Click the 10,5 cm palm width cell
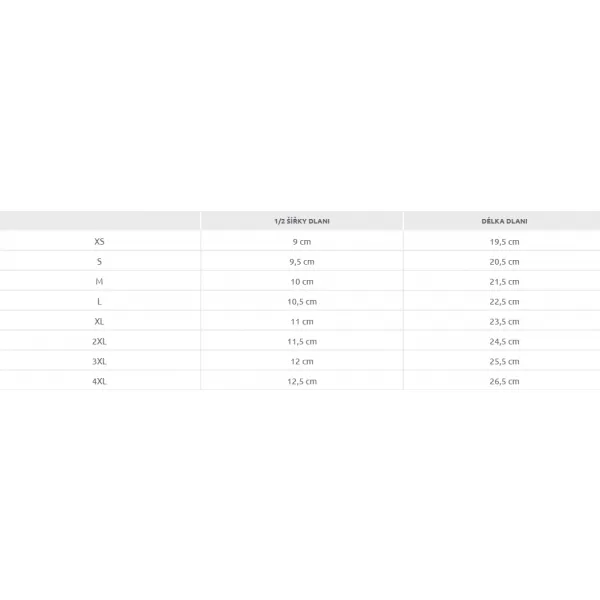This screenshot has width=600, height=600. [302, 302]
